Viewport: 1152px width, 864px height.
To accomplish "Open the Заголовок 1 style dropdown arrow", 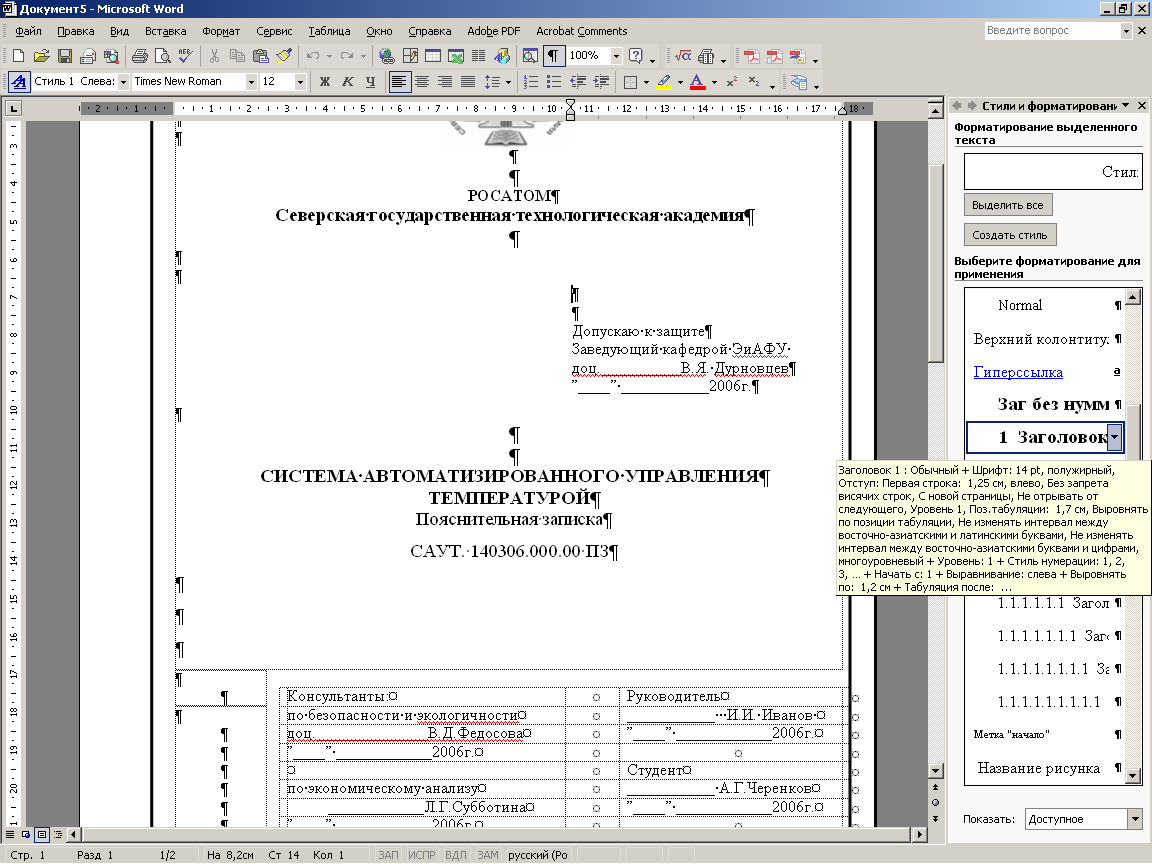I will [x=1115, y=437].
